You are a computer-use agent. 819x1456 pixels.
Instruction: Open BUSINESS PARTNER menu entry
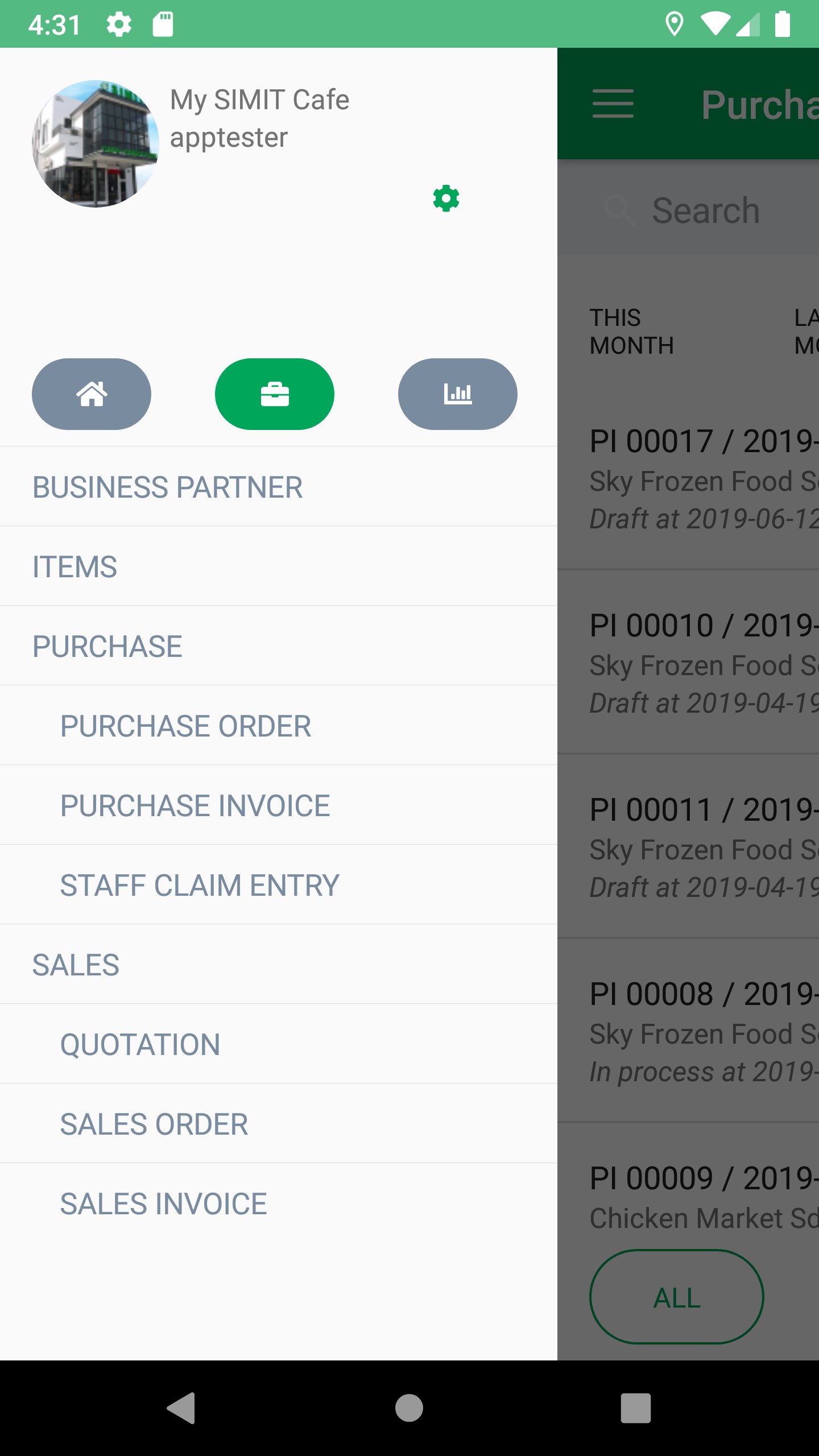pyautogui.click(x=167, y=487)
